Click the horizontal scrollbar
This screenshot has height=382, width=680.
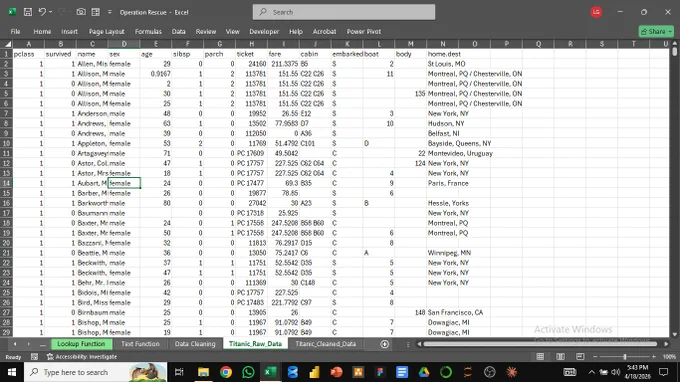(540, 344)
